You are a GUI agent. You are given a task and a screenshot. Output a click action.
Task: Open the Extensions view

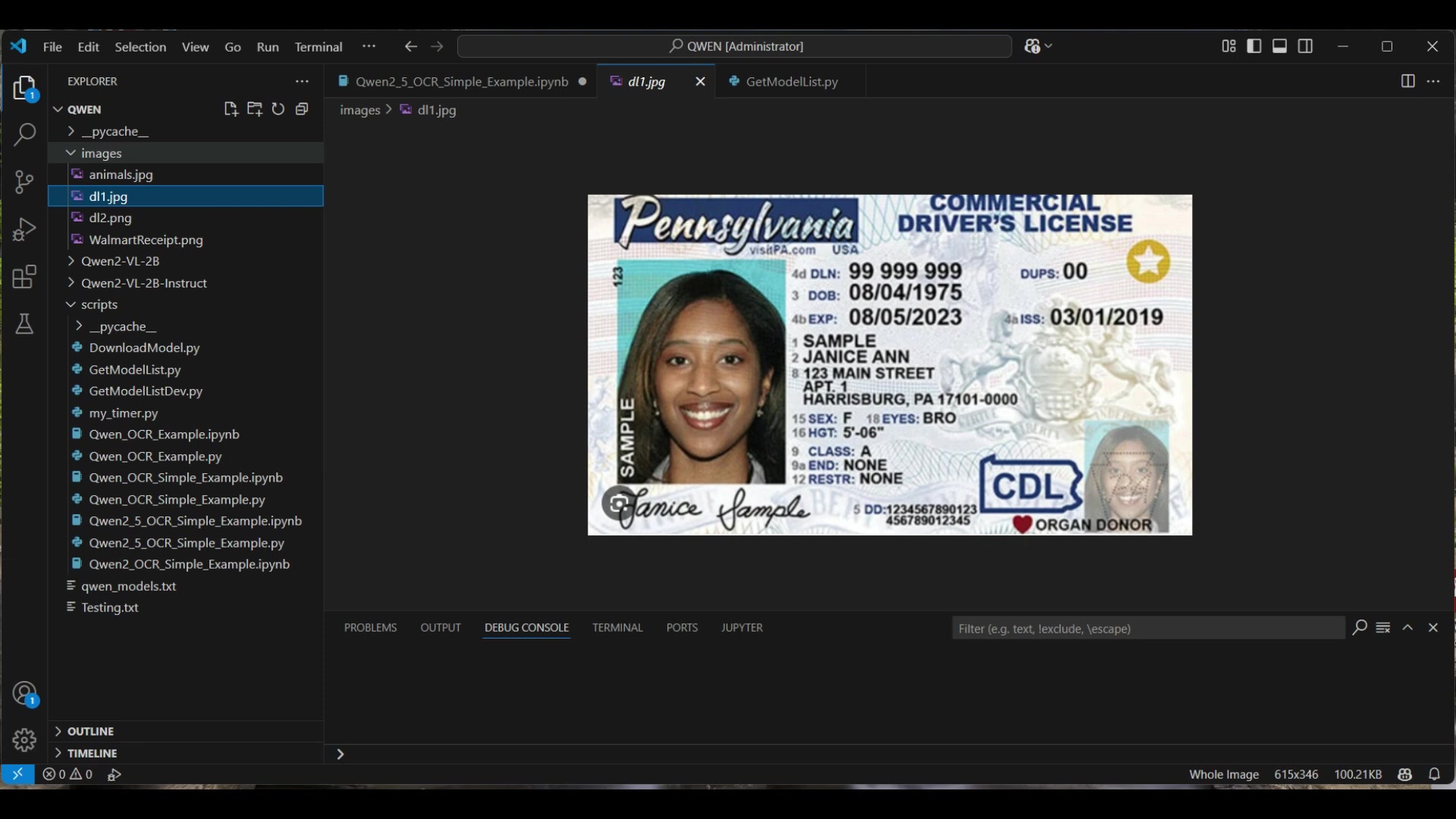click(24, 277)
